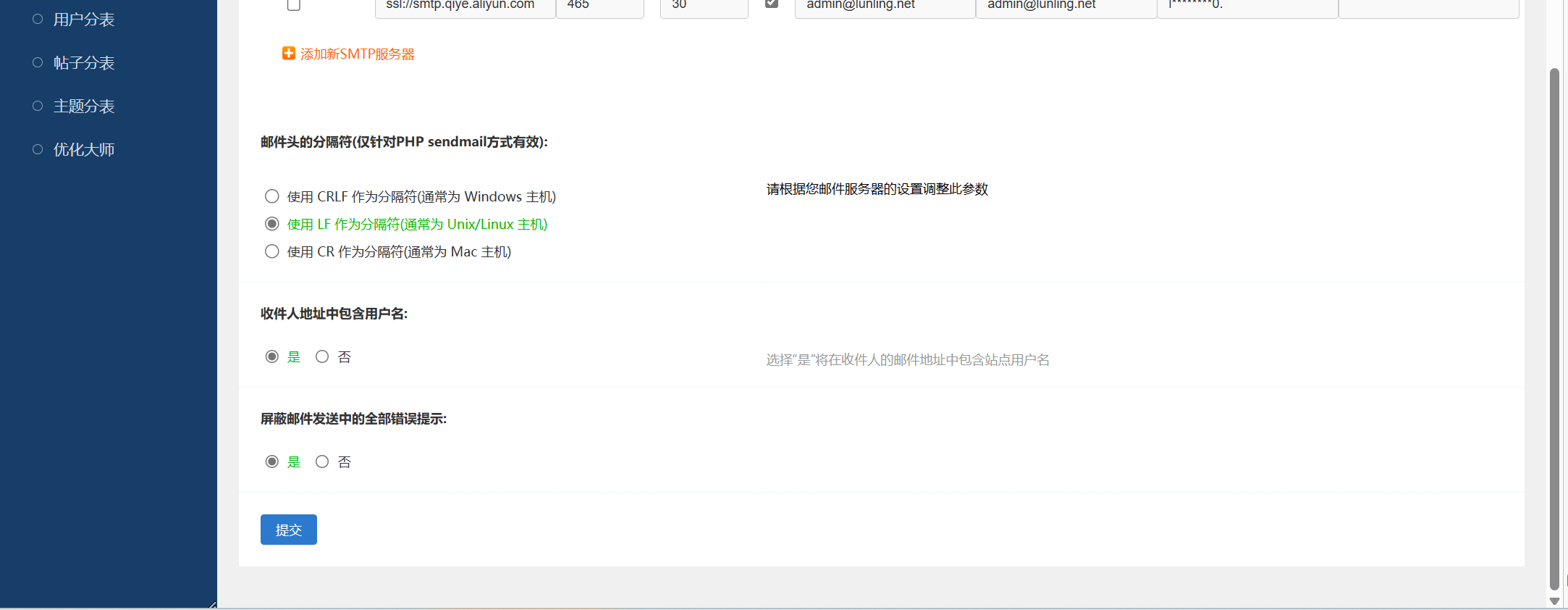The image size is (1568, 610).
Task: Click the sidebar resize handle at bottom corner
Action: pos(212,604)
